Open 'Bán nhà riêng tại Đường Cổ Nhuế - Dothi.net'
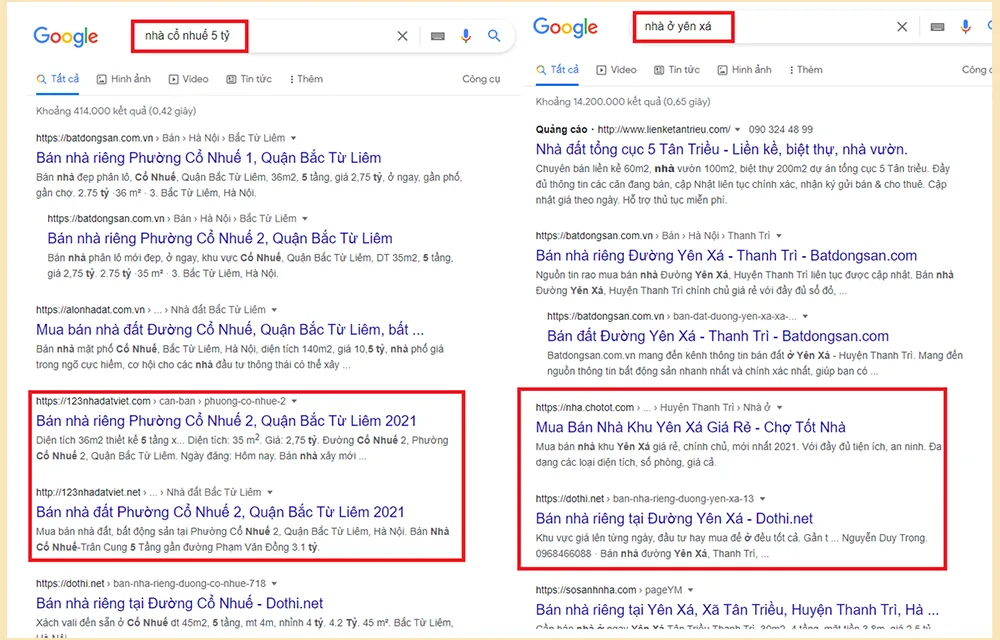The width and height of the screenshot is (1000, 640). (x=179, y=603)
